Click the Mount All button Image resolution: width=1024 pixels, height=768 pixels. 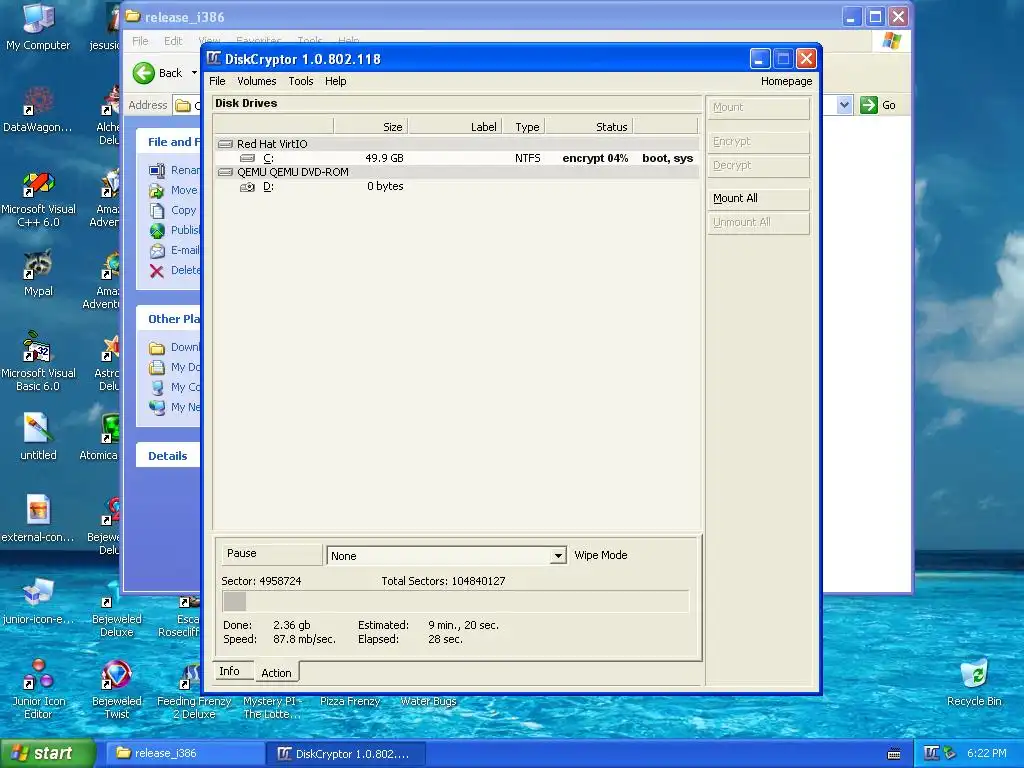(x=758, y=199)
